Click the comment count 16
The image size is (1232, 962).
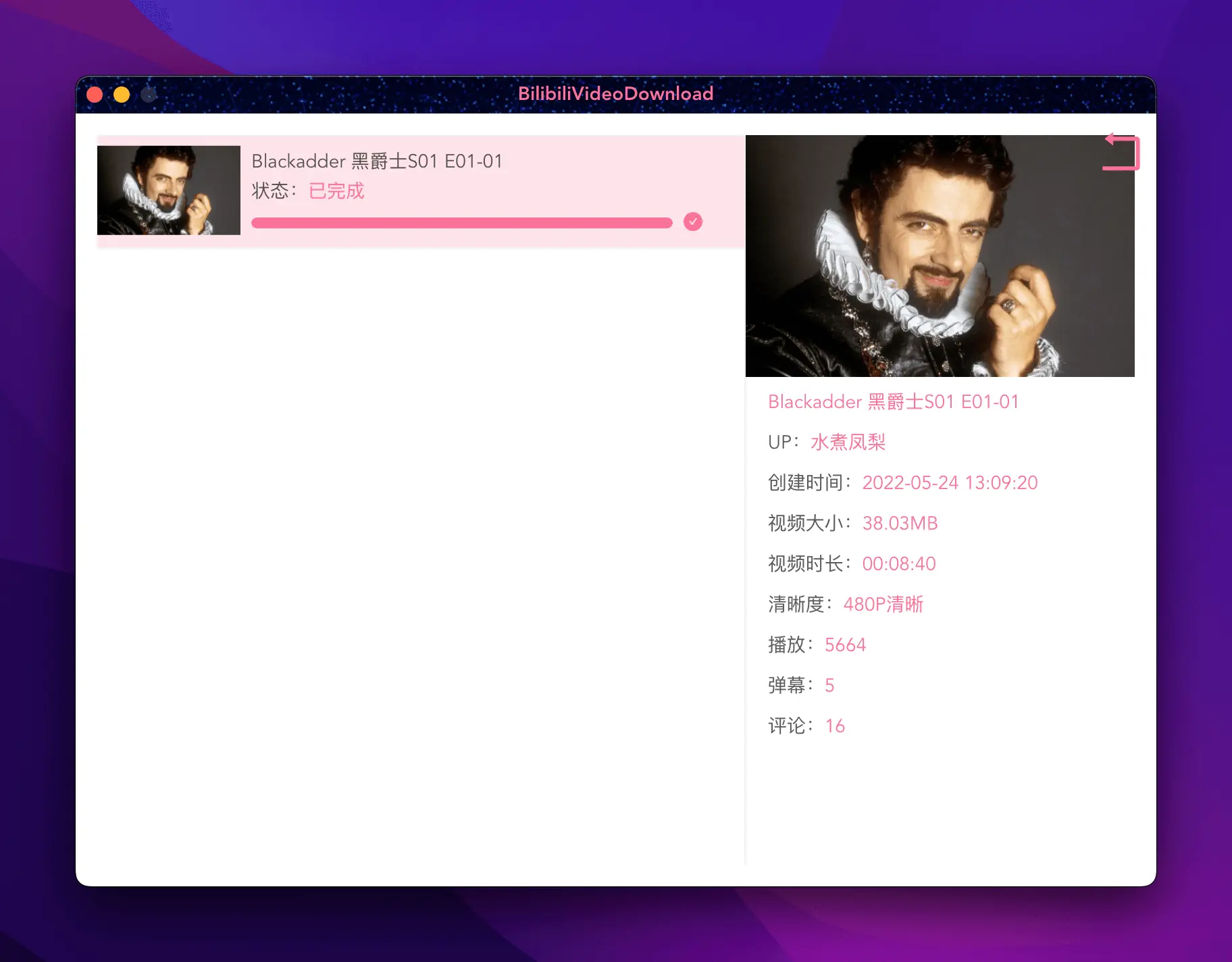click(x=835, y=726)
